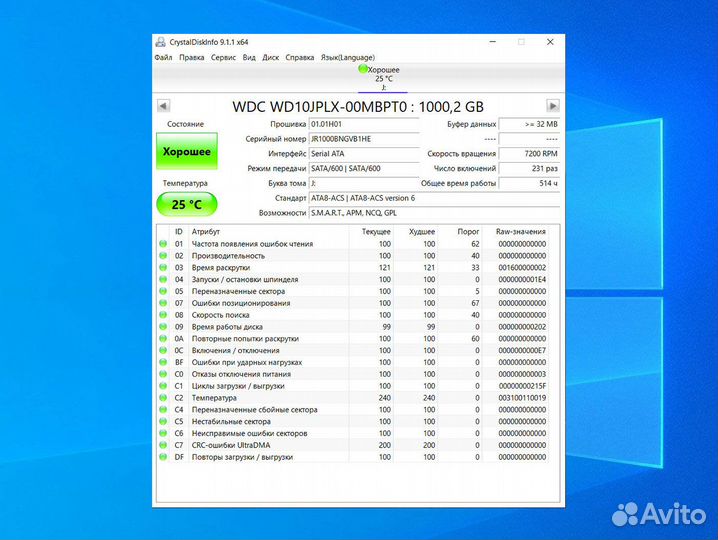Click the Атрибут column header
The height and width of the screenshot is (540, 718).
tap(268, 232)
